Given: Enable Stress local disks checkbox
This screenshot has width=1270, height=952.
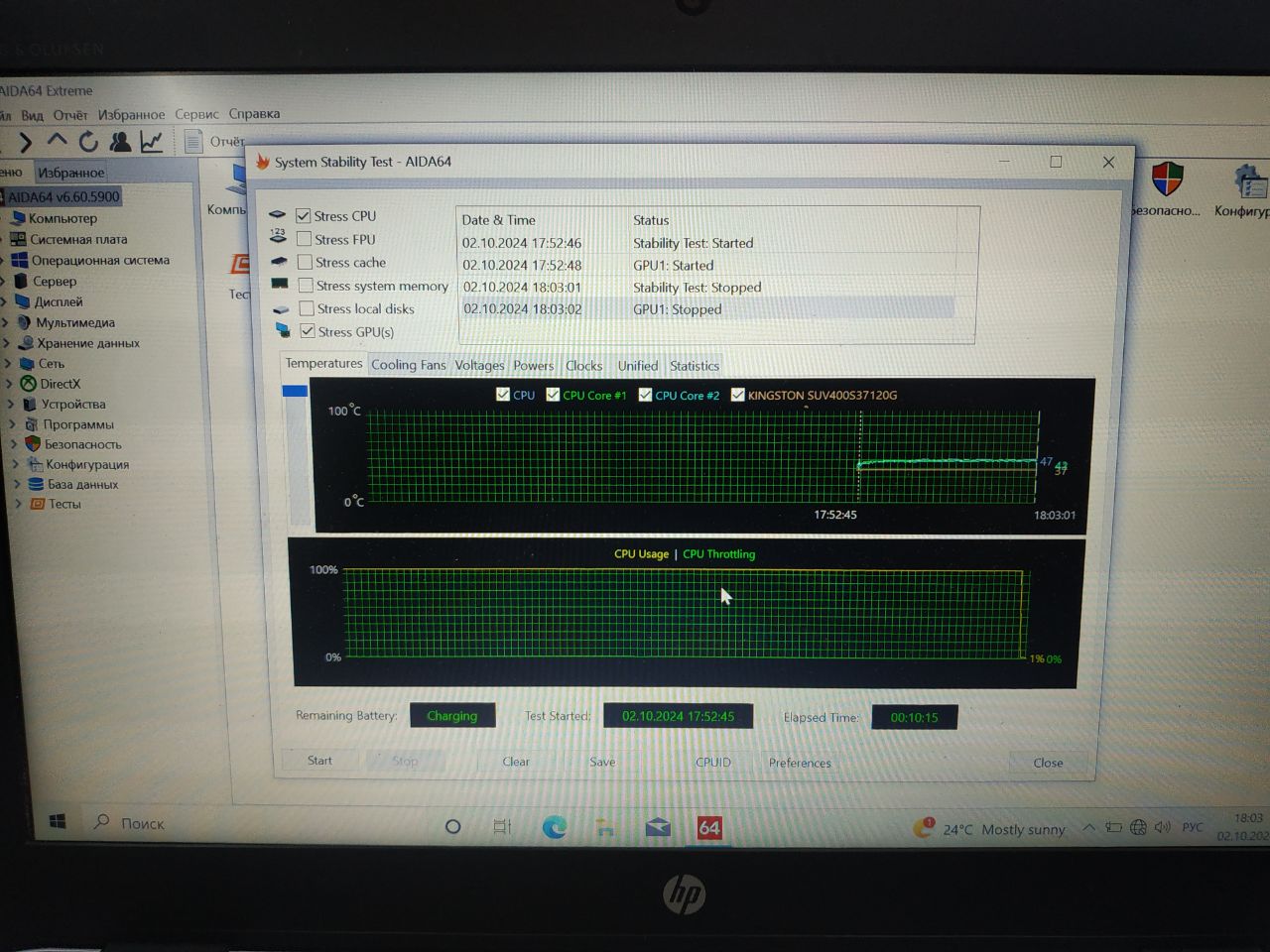Looking at the screenshot, I should (307, 308).
